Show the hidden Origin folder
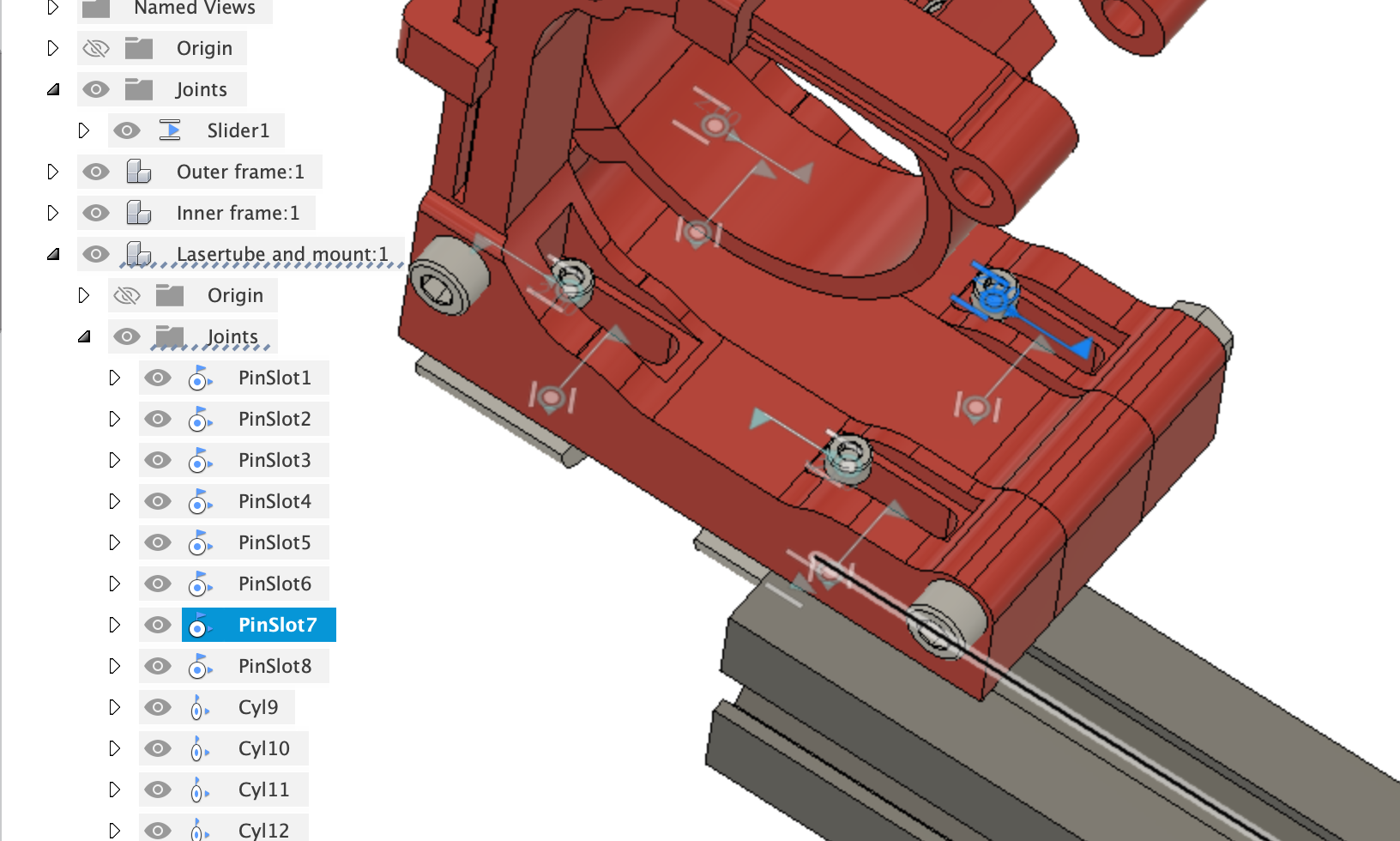Screen dimensions: 1400x841 96,48
